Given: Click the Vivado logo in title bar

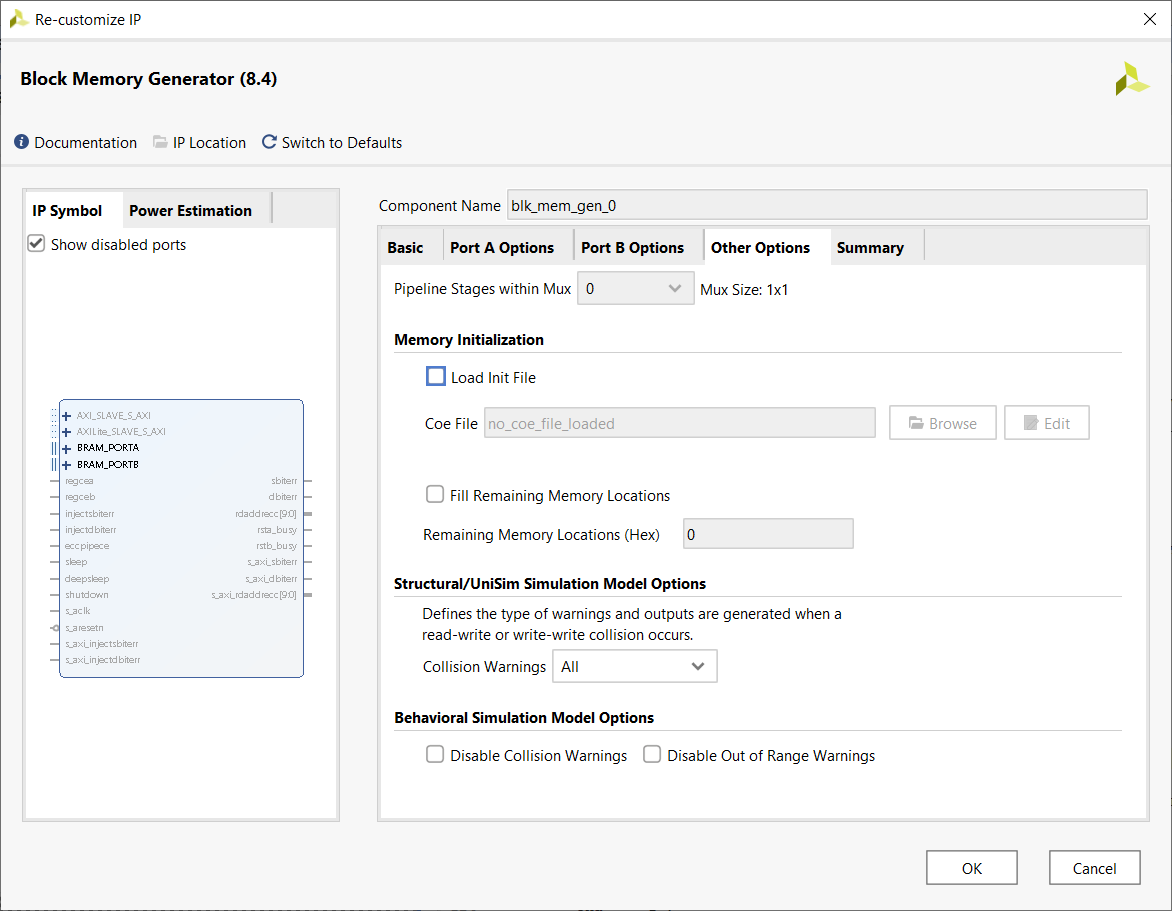Looking at the screenshot, I should (x=19, y=19).
